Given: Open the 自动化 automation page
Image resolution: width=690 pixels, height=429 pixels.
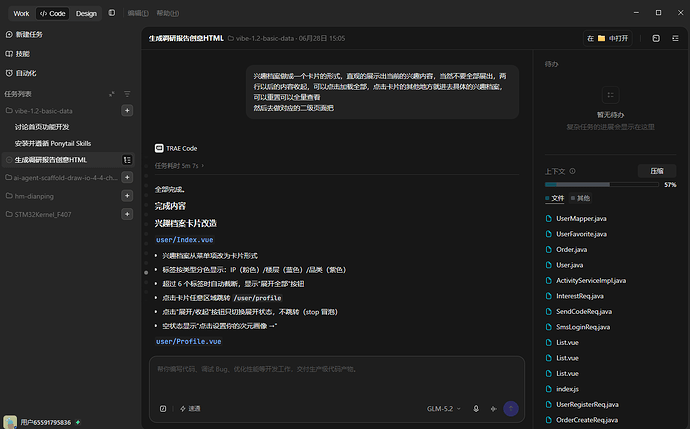Looking at the screenshot, I should pos(21,73).
